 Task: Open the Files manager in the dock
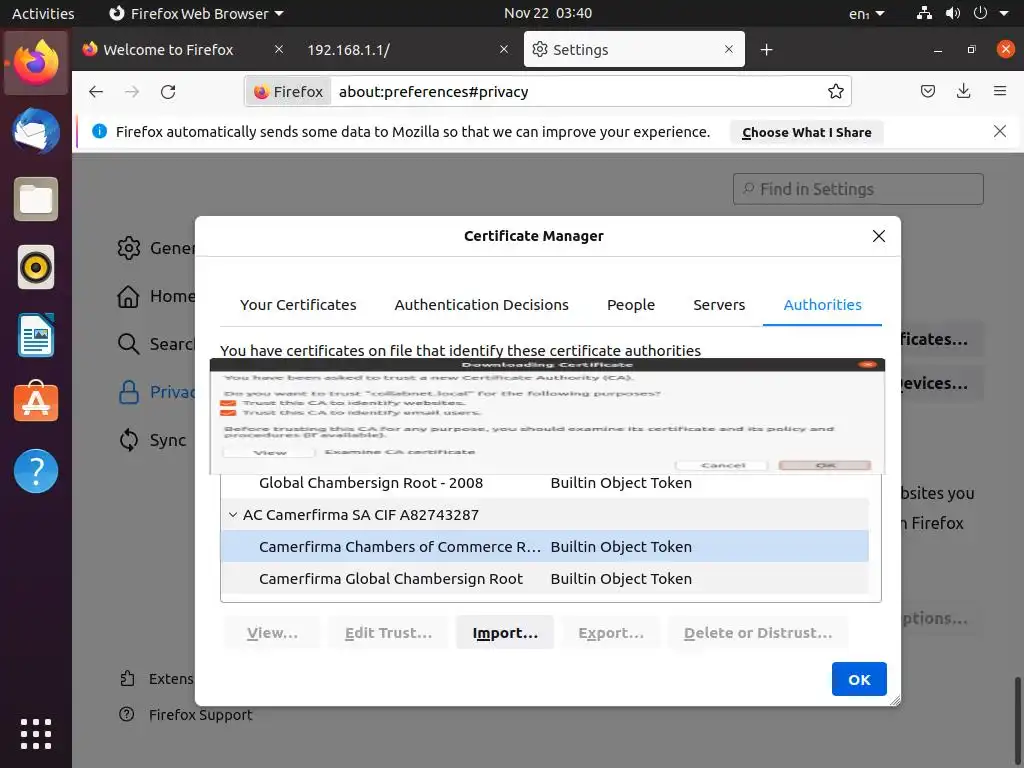[x=36, y=199]
